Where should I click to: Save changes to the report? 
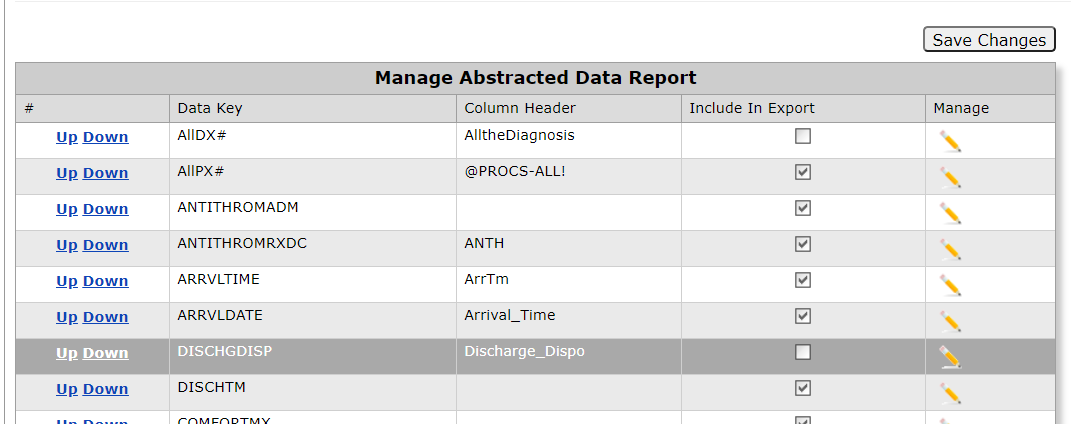[x=989, y=40]
